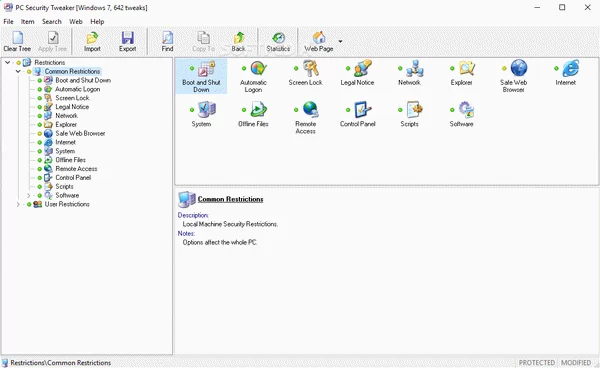Select Restrictions root in the tree

click(x=49, y=62)
